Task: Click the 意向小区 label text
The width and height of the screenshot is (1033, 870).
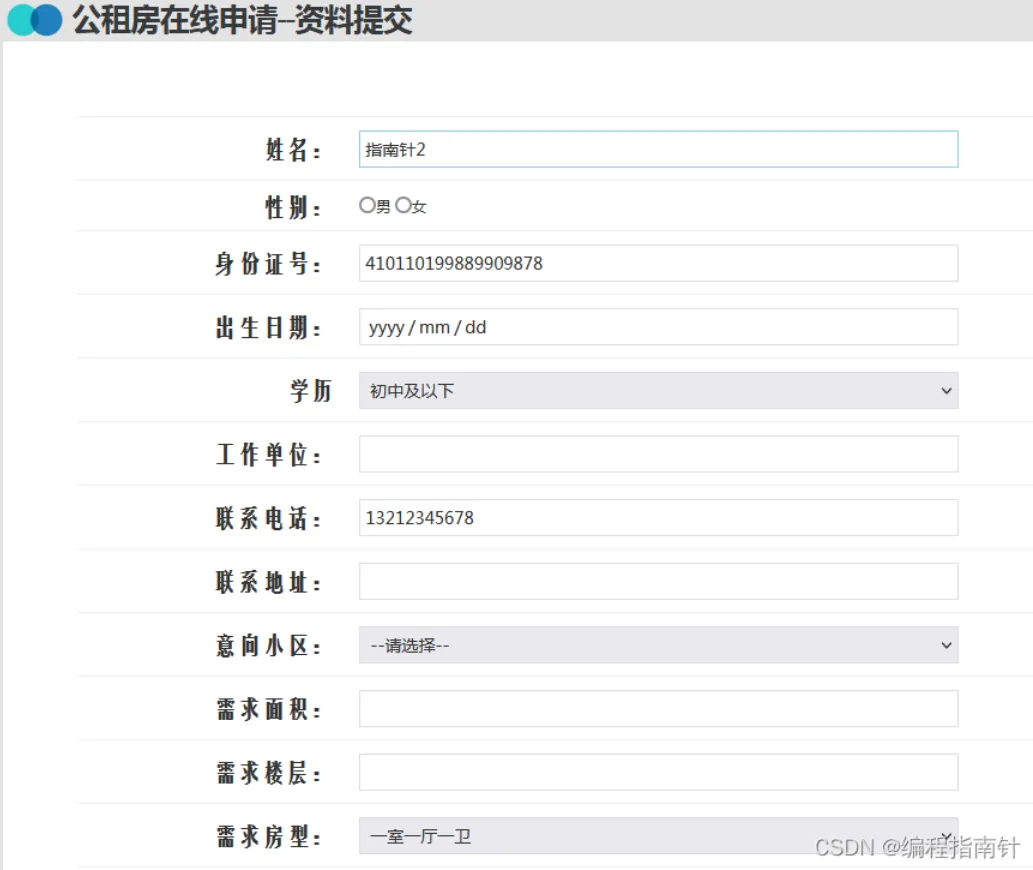Action: point(268,645)
